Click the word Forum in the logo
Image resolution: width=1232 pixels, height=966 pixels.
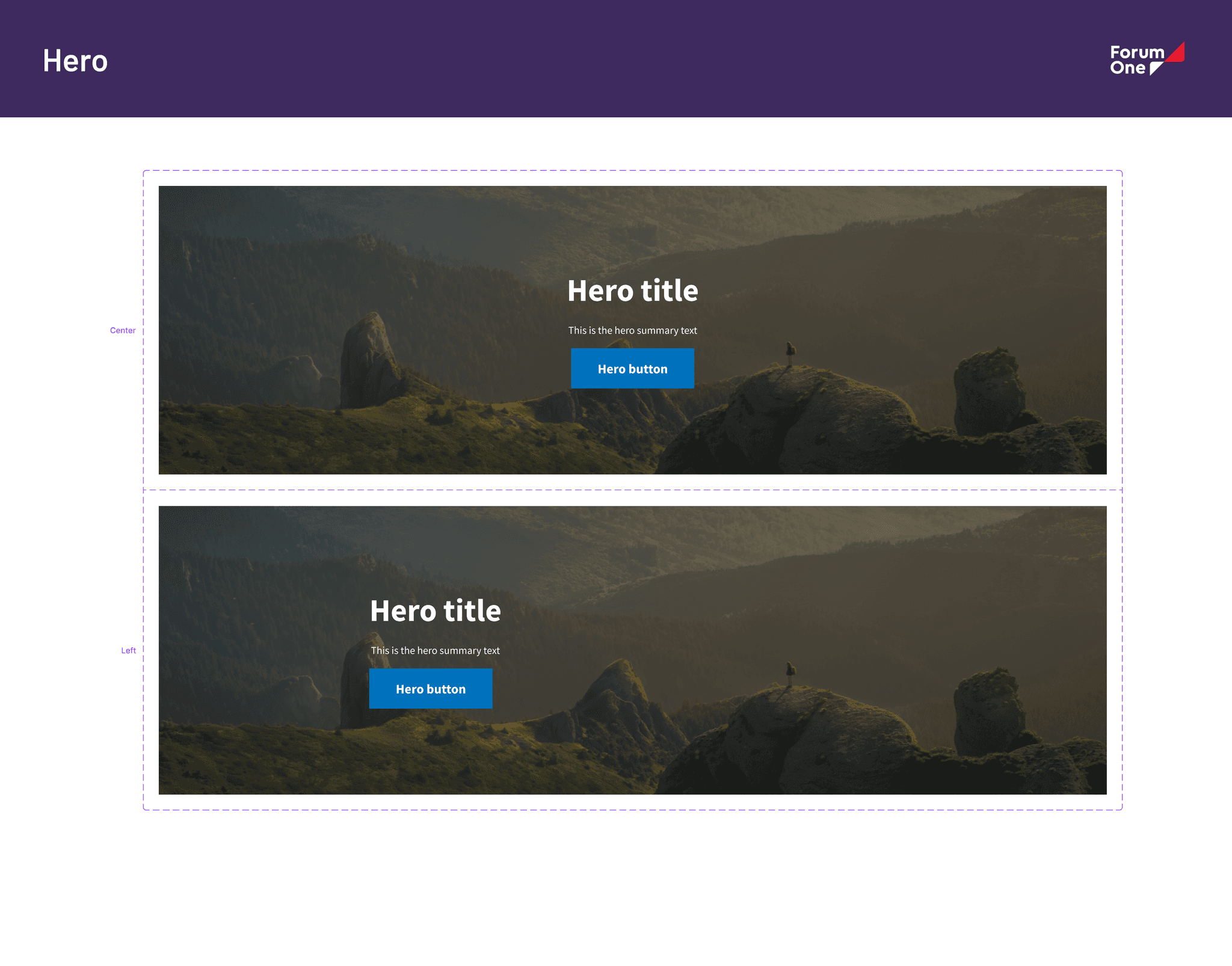coord(1137,52)
